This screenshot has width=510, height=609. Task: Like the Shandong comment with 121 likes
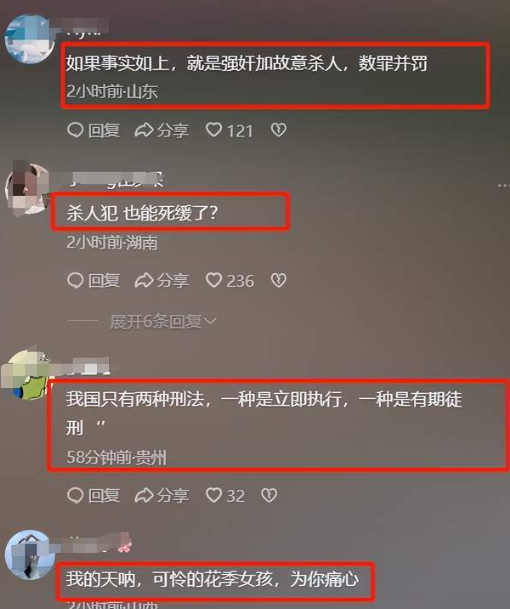(229, 130)
